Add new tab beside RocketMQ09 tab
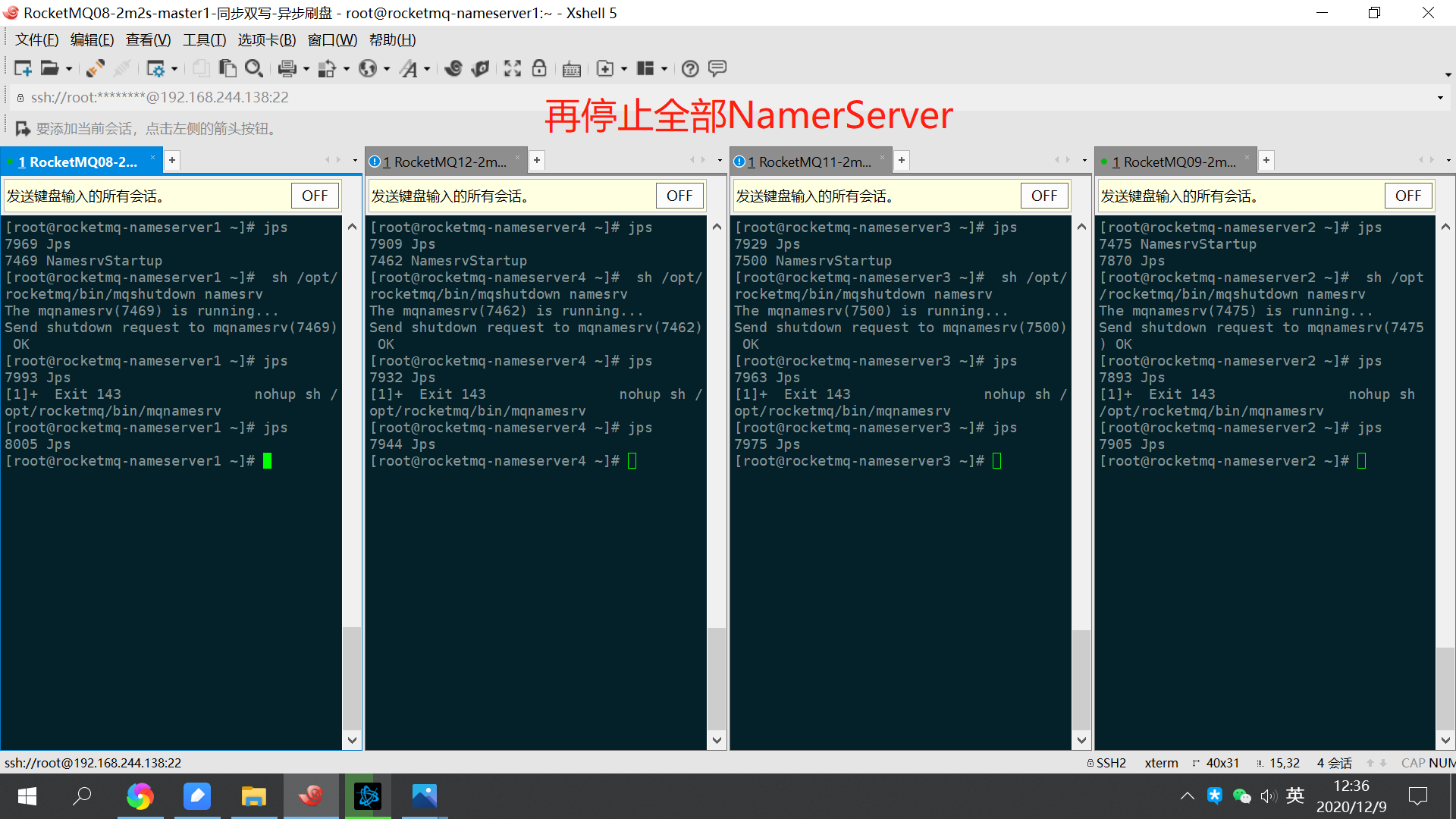Viewport: 1456px width, 819px height. (x=1266, y=160)
